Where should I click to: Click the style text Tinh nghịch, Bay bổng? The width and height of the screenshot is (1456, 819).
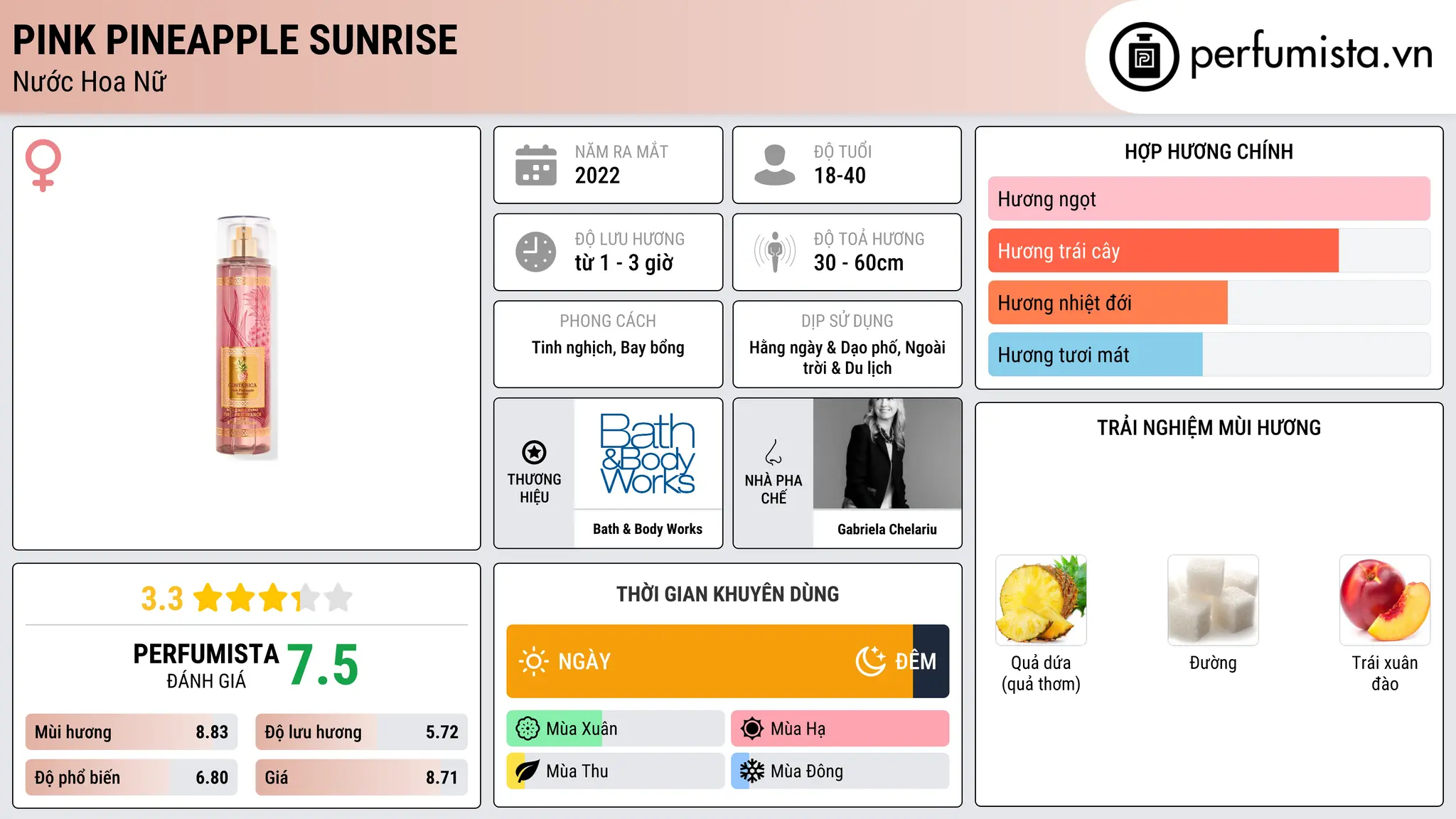(x=608, y=348)
